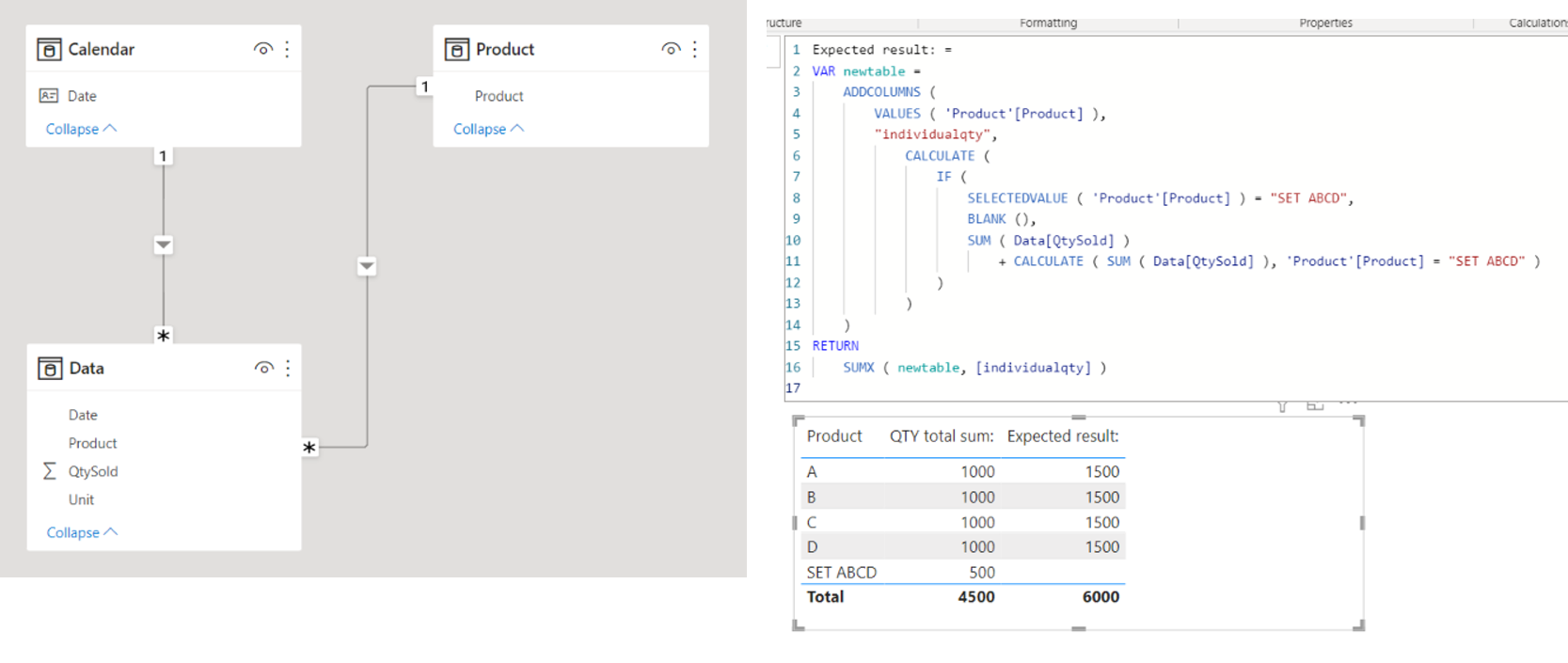
Task: Collapse the Calendar table card
Action: tap(81, 129)
